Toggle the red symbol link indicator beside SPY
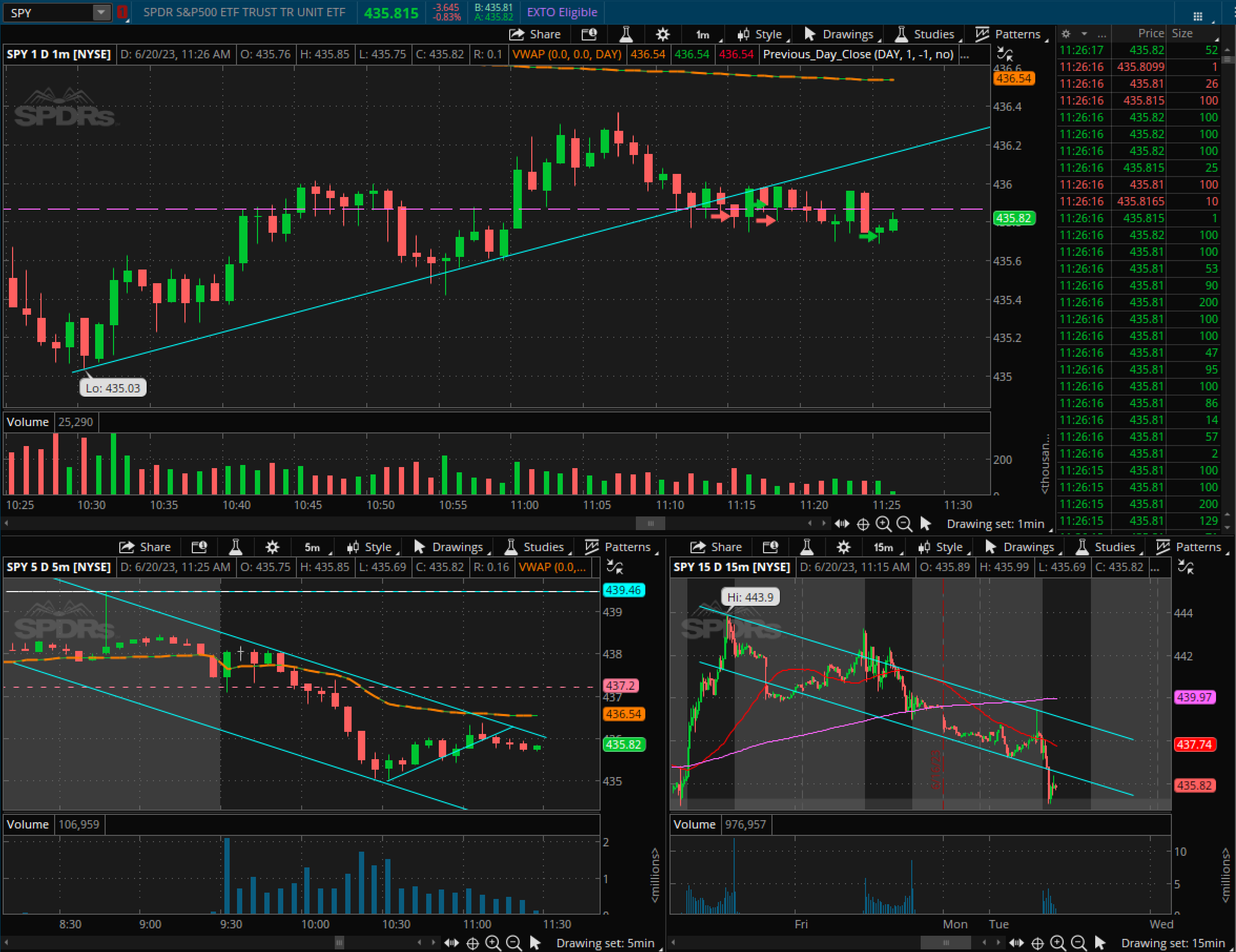The width and height of the screenshot is (1236, 952). click(x=122, y=13)
